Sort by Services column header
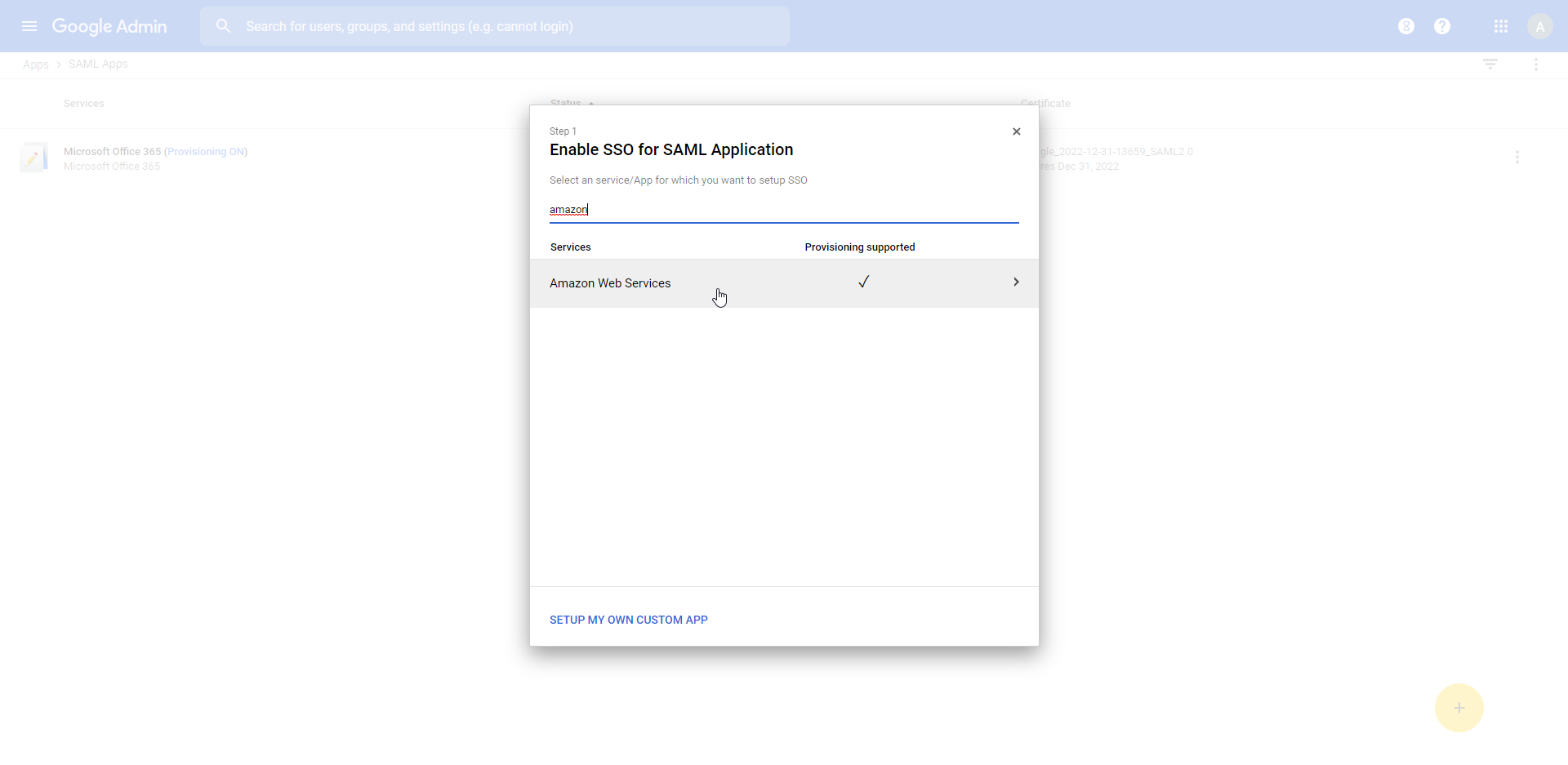Image resolution: width=1568 pixels, height=765 pixels. click(84, 104)
